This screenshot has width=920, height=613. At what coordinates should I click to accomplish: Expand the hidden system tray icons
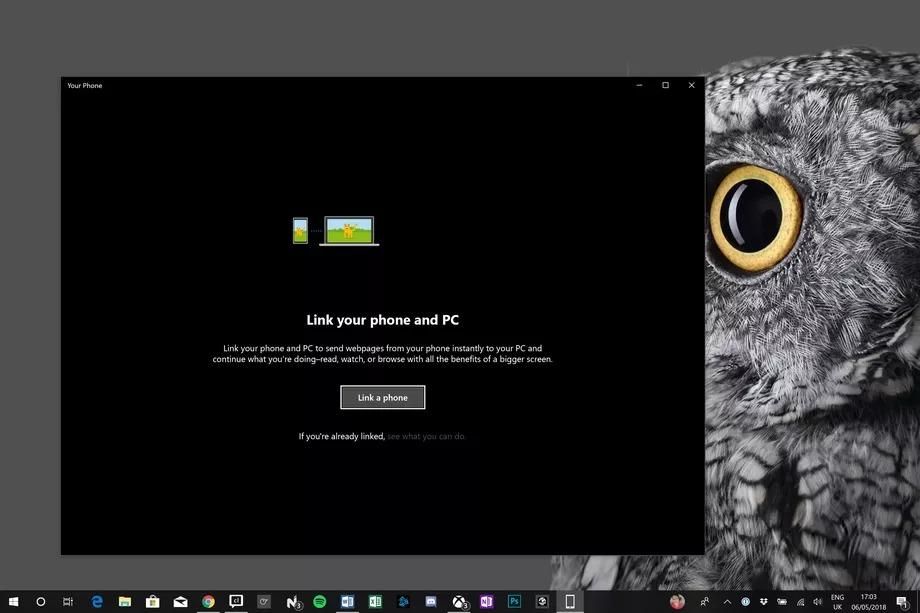(x=727, y=602)
